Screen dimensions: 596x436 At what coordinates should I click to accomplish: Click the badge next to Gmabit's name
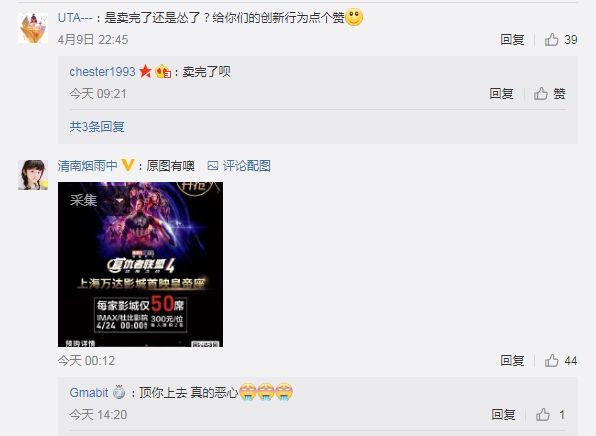(x=119, y=392)
